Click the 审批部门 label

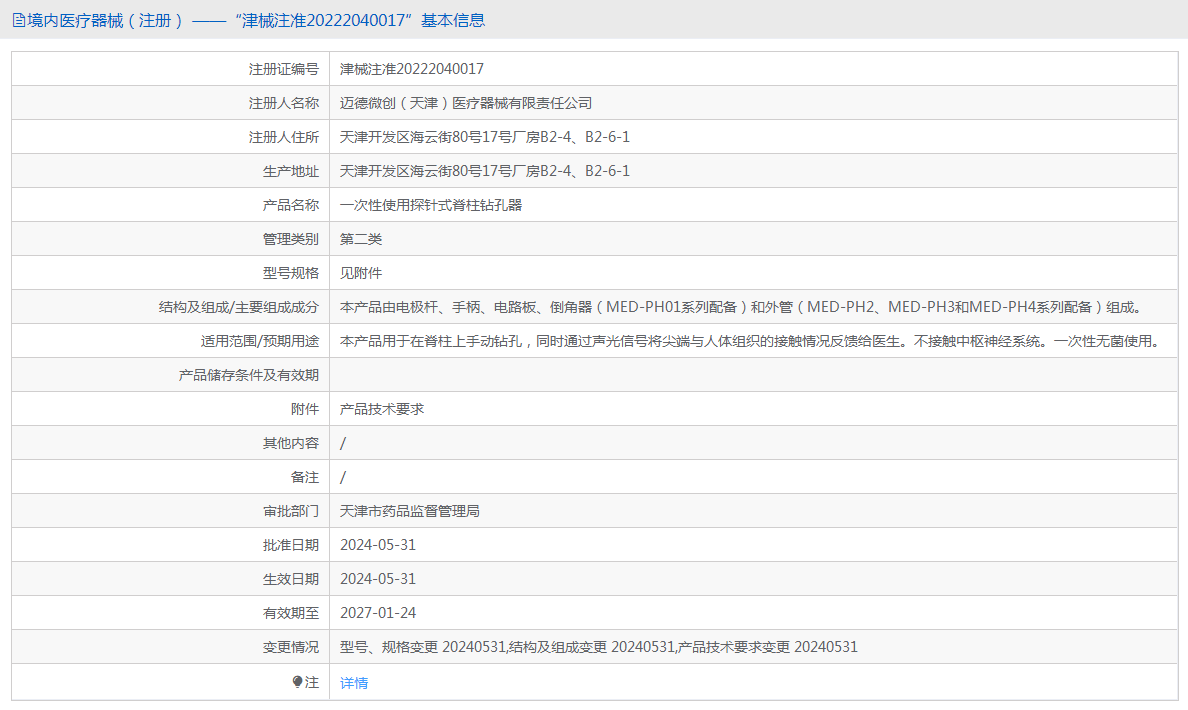click(x=291, y=511)
